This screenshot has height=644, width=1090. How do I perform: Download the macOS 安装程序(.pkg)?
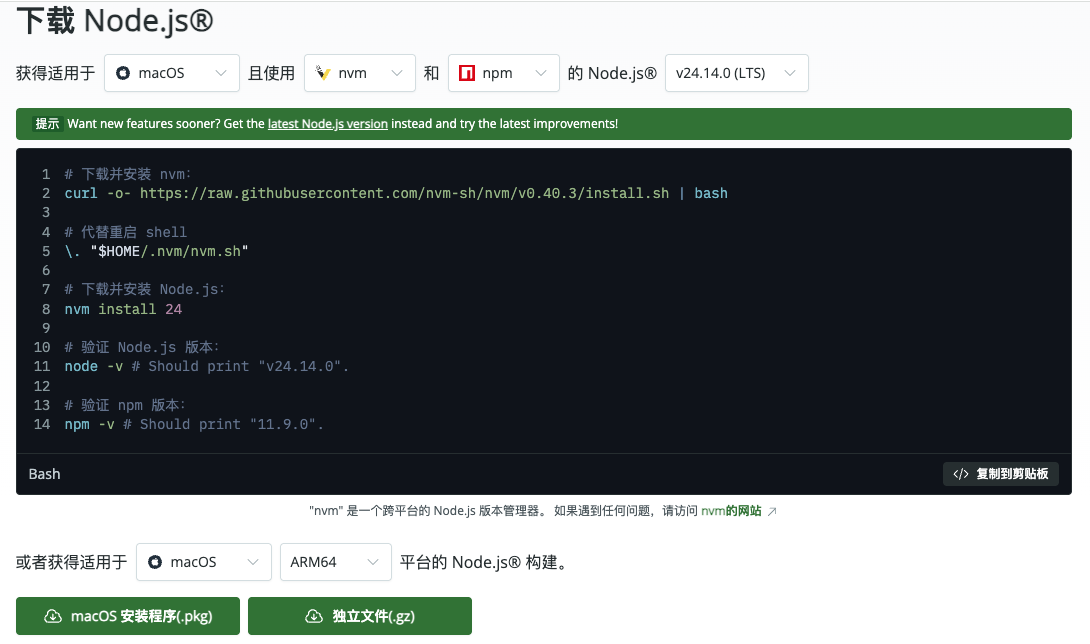point(127,616)
